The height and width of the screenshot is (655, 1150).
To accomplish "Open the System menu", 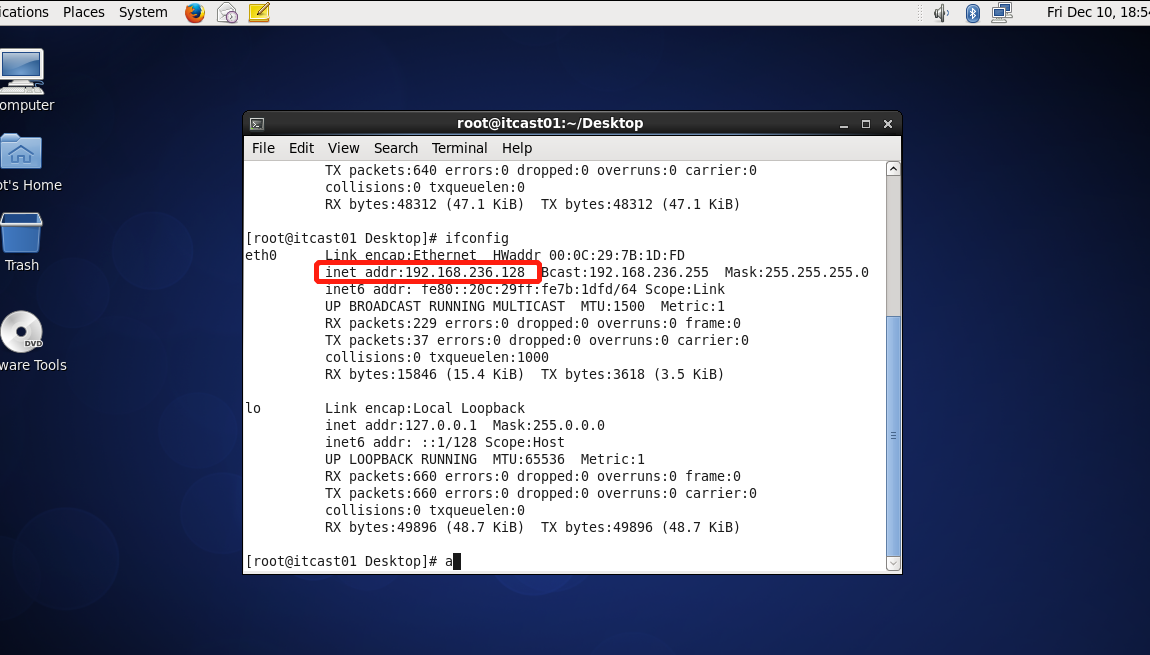I will (142, 12).
